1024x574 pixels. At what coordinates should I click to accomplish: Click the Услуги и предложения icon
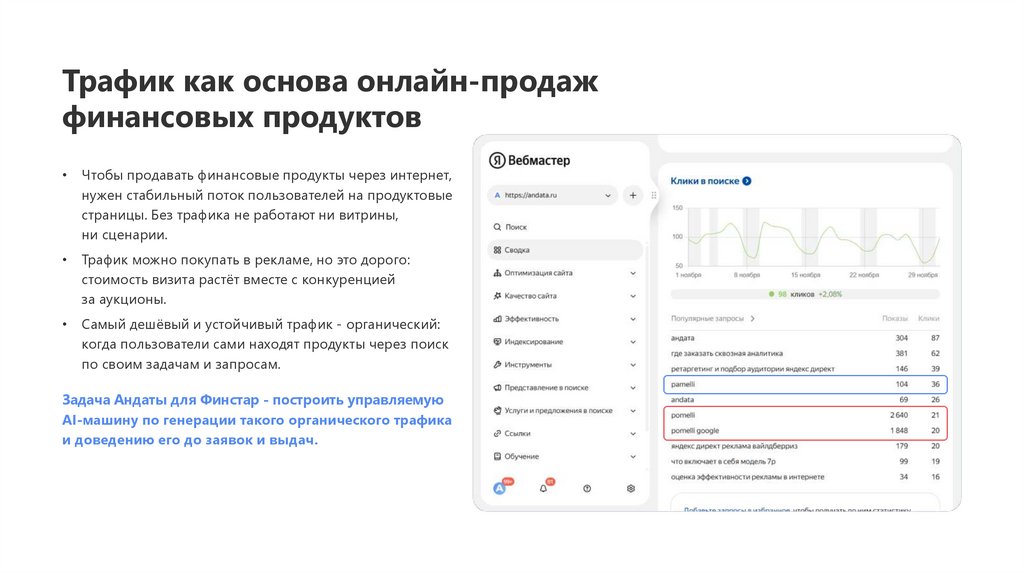[x=497, y=411]
